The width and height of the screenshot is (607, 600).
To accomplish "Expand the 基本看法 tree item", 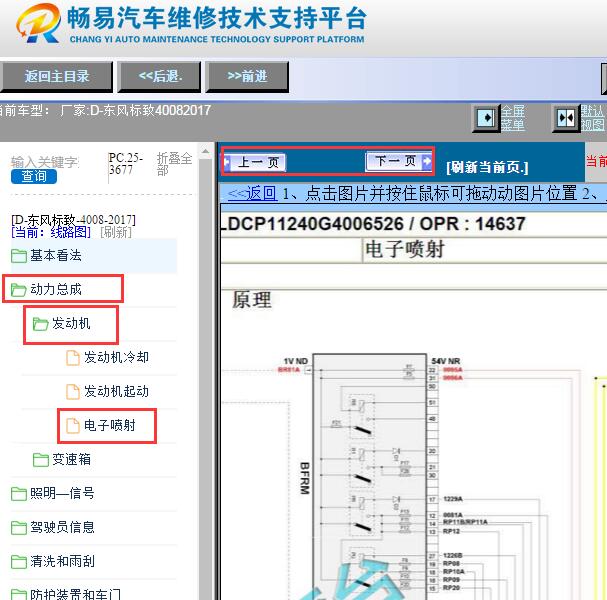I will coord(56,255).
